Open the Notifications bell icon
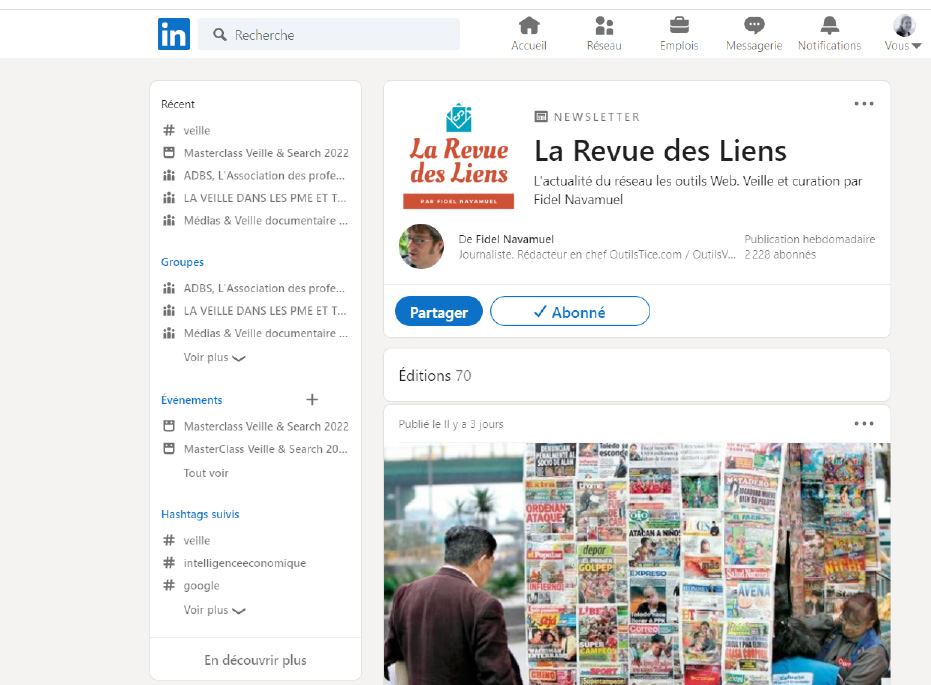The image size is (931, 685). (x=829, y=26)
